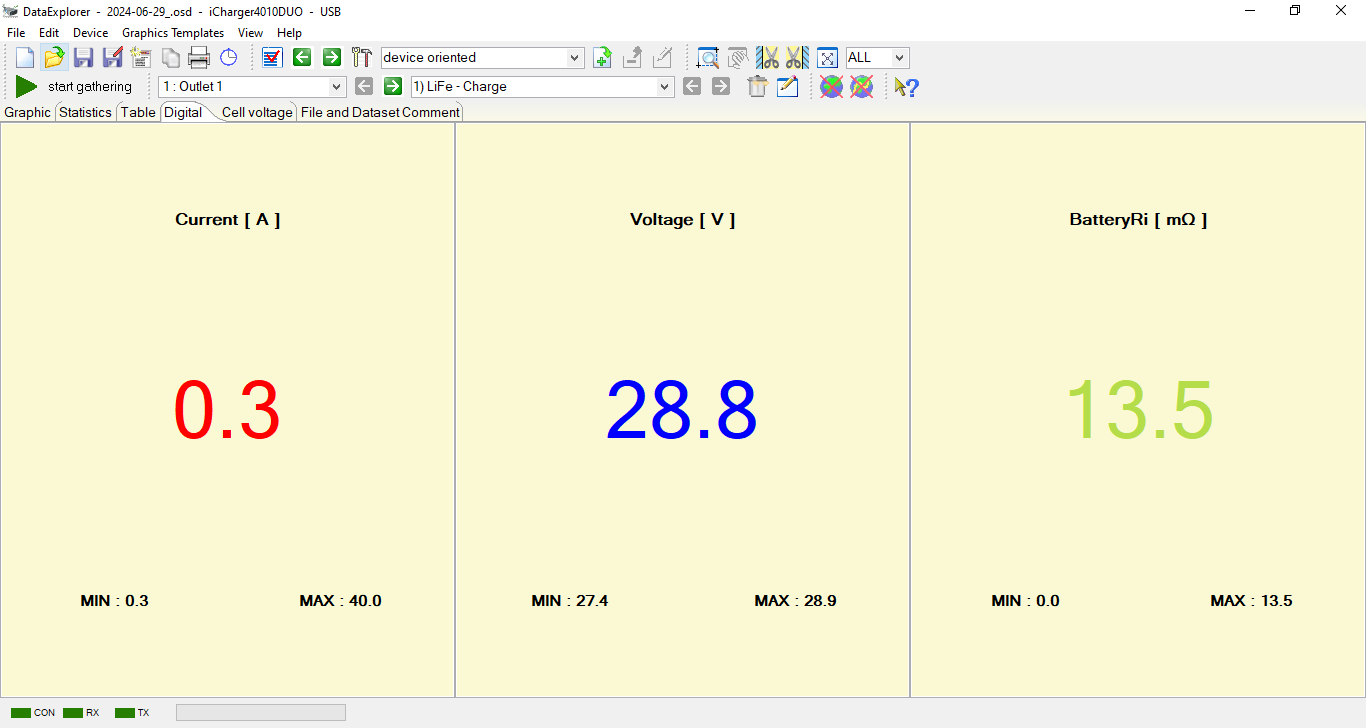Click the print icon in the toolbar
1366x728 pixels.
199,58
